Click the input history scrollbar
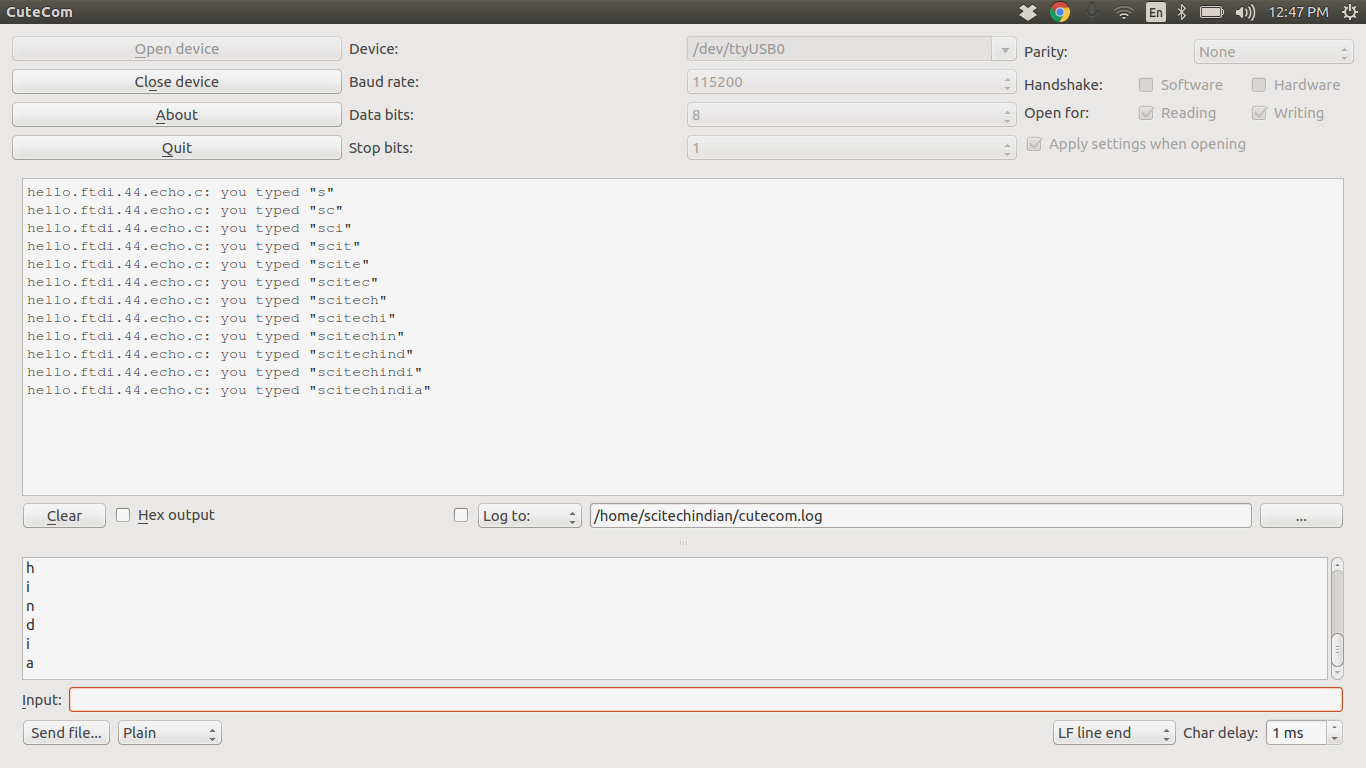 [1337, 610]
